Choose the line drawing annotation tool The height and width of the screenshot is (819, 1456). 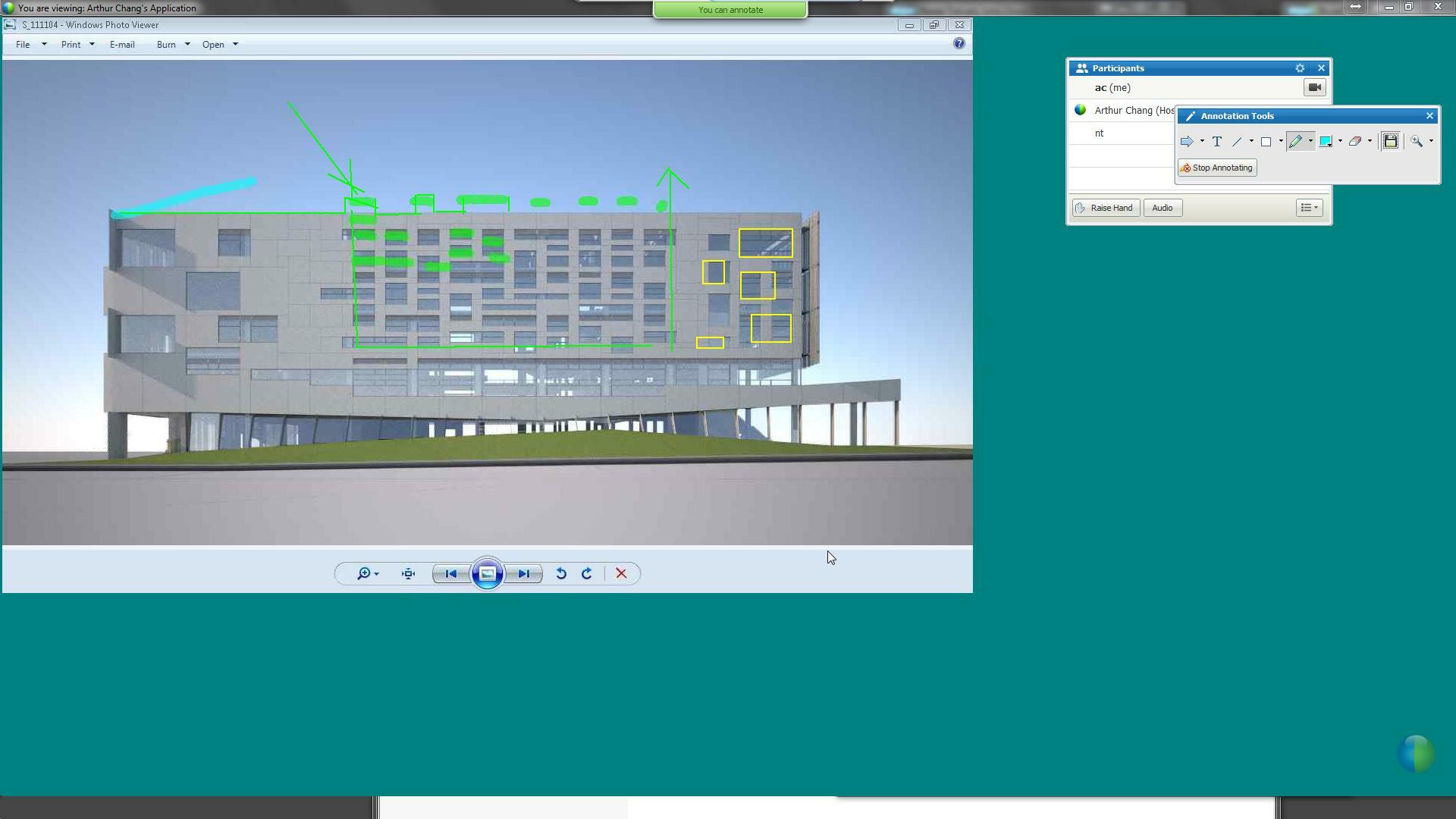1237,142
